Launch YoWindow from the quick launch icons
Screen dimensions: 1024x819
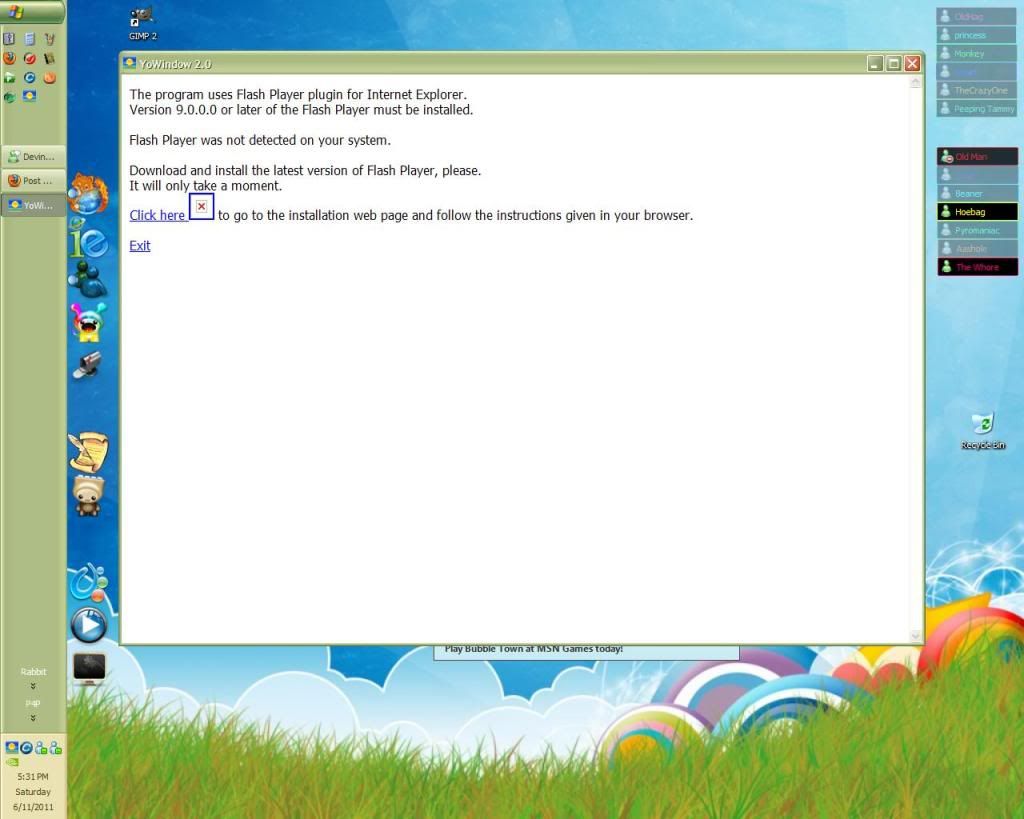click(x=29, y=97)
